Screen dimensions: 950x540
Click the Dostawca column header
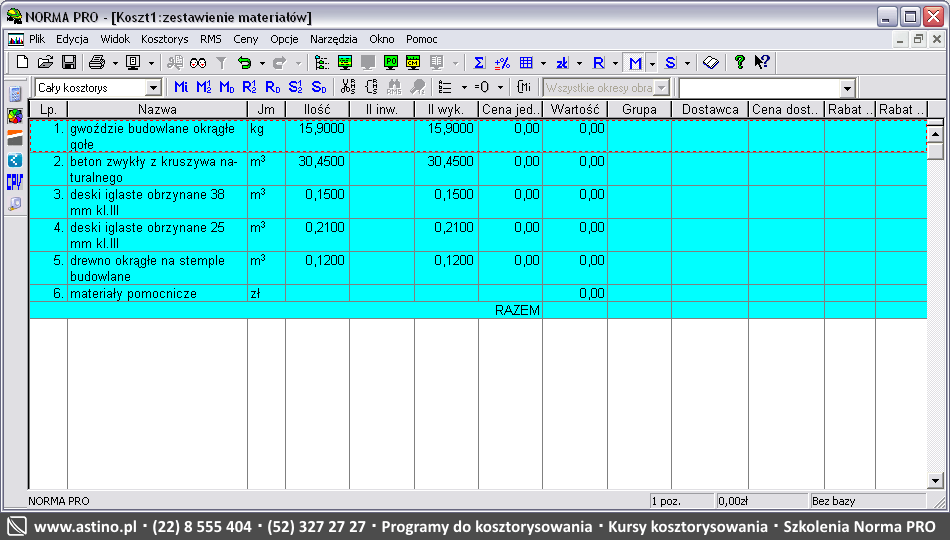710,109
